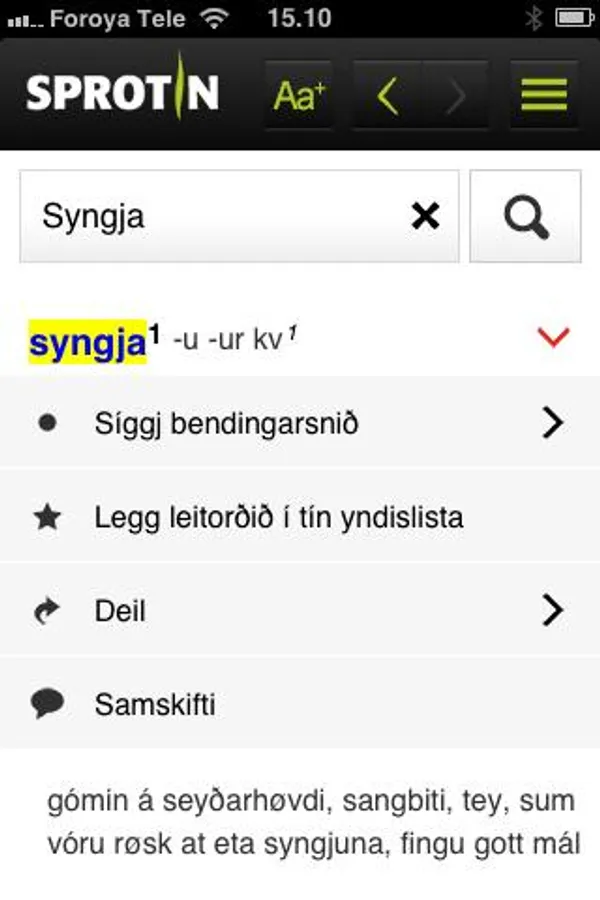Tap the speech bubble icon
The height and width of the screenshot is (900, 600).
coord(47,704)
